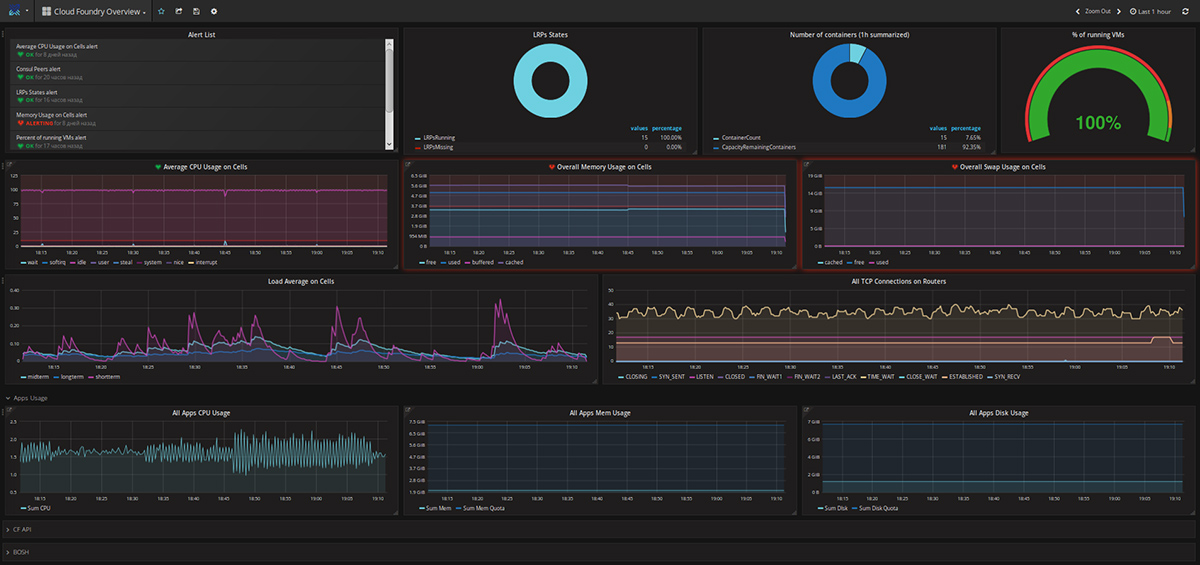This screenshot has width=1200, height=565.
Task: Open the % of running VMs title menu
Action: 1097,34
